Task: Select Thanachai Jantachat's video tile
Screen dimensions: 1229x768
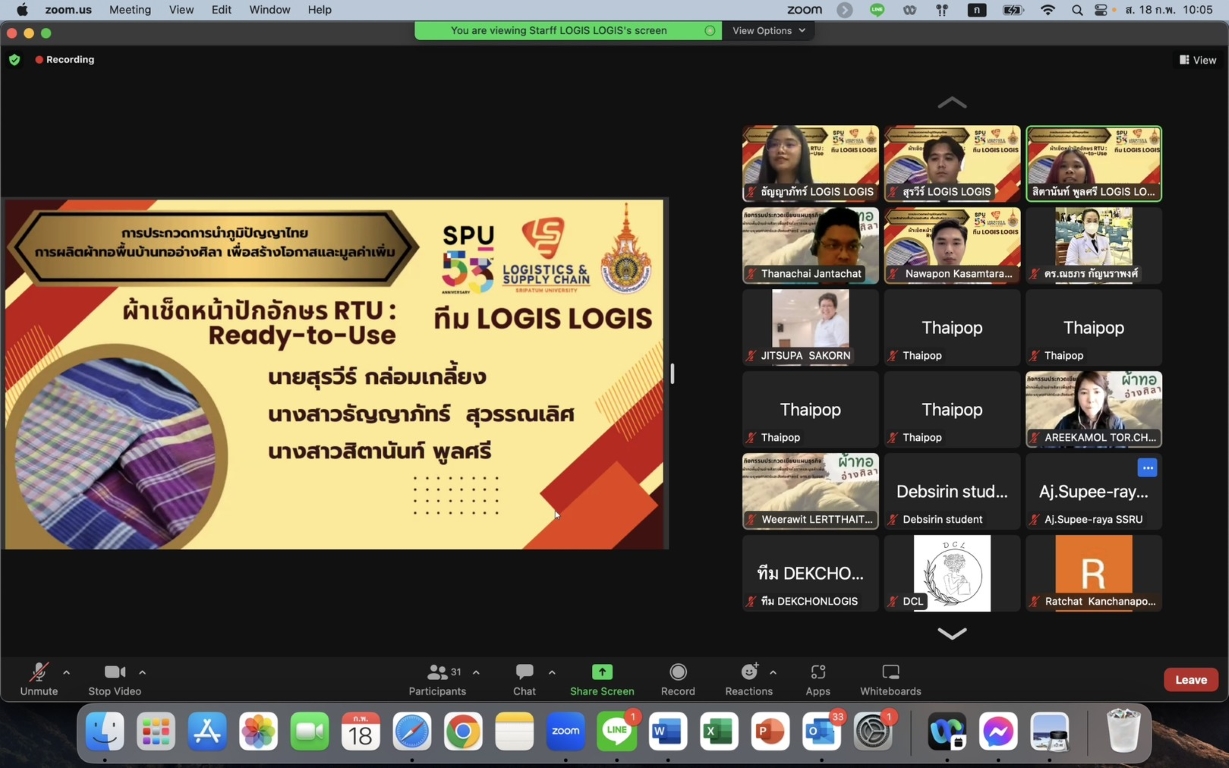Action: click(810, 246)
